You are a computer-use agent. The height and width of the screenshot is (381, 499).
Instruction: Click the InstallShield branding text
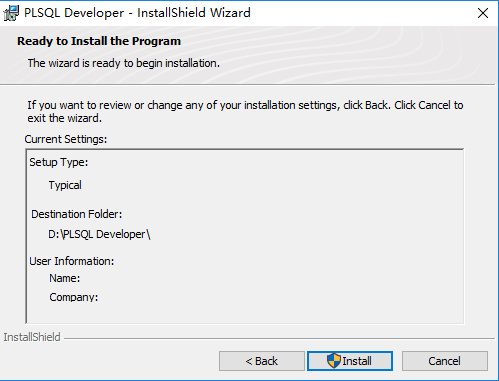pyautogui.click(x=32, y=337)
